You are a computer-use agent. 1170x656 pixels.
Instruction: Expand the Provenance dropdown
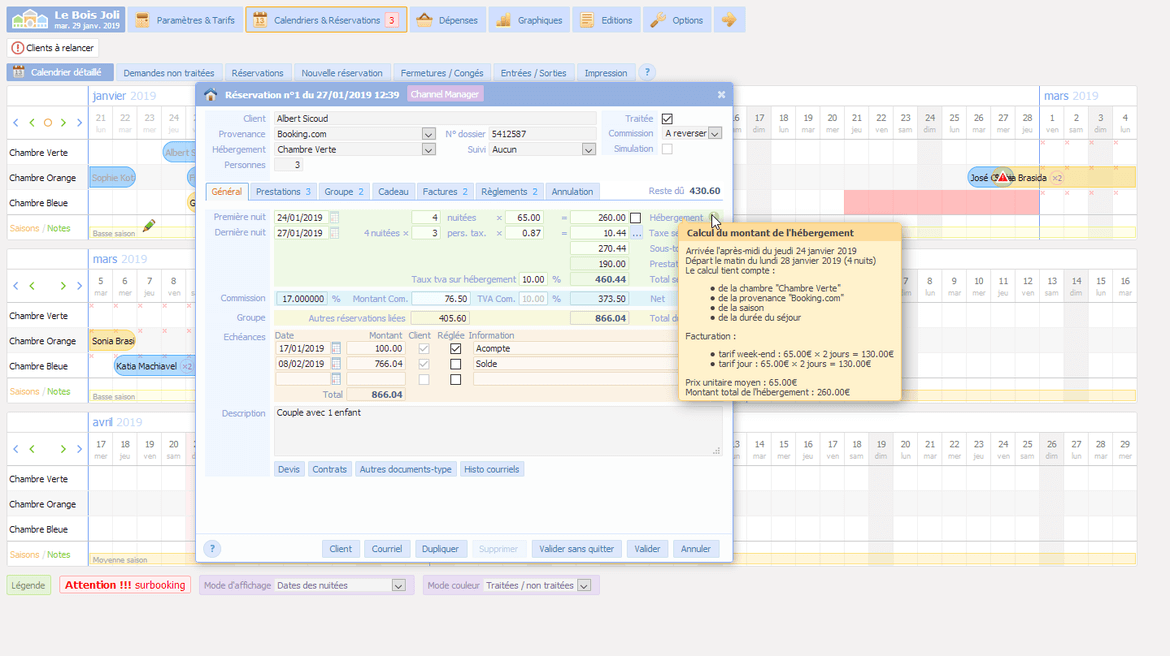pos(428,134)
